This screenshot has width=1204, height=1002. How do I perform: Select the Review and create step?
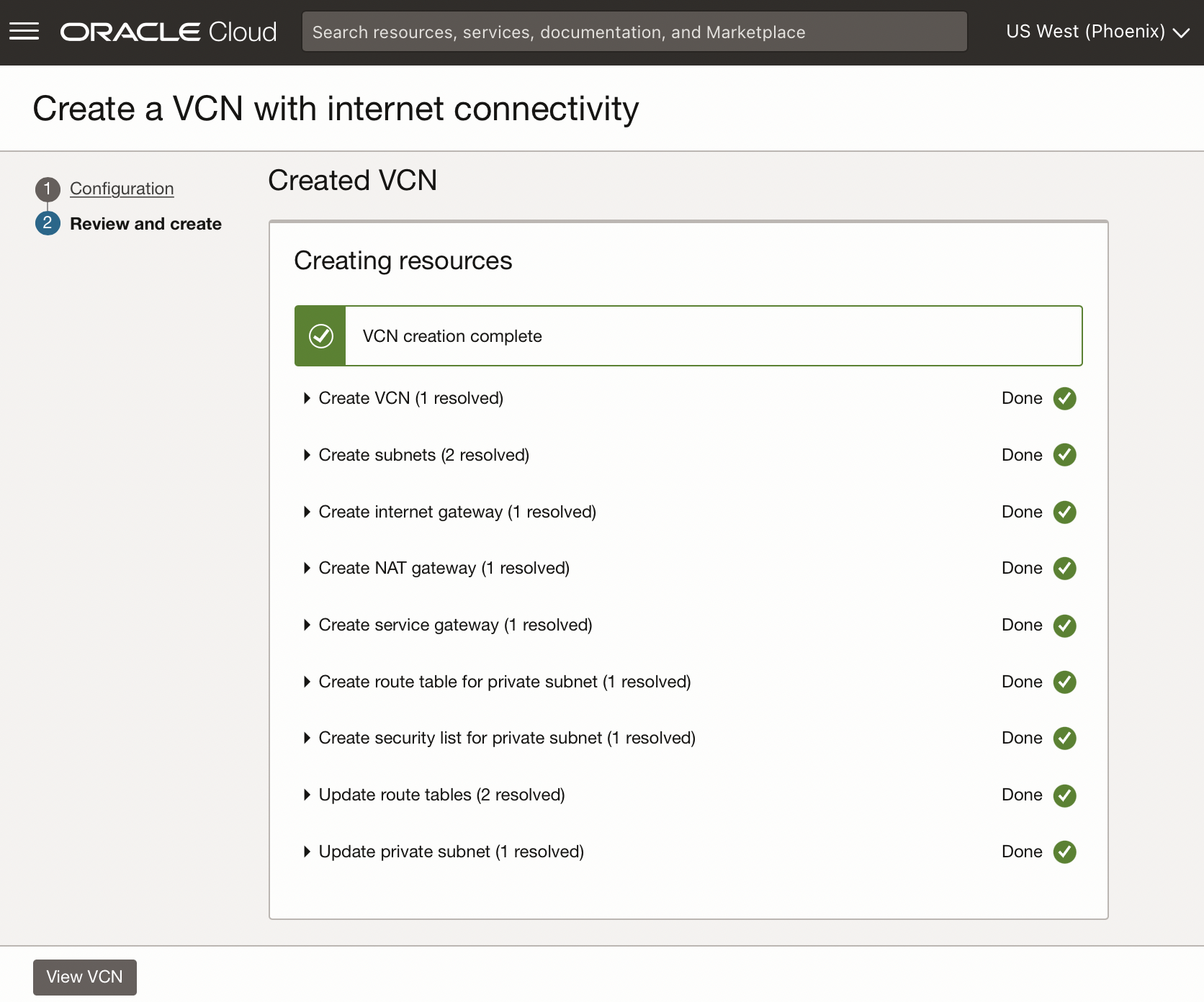pos(145,223)
